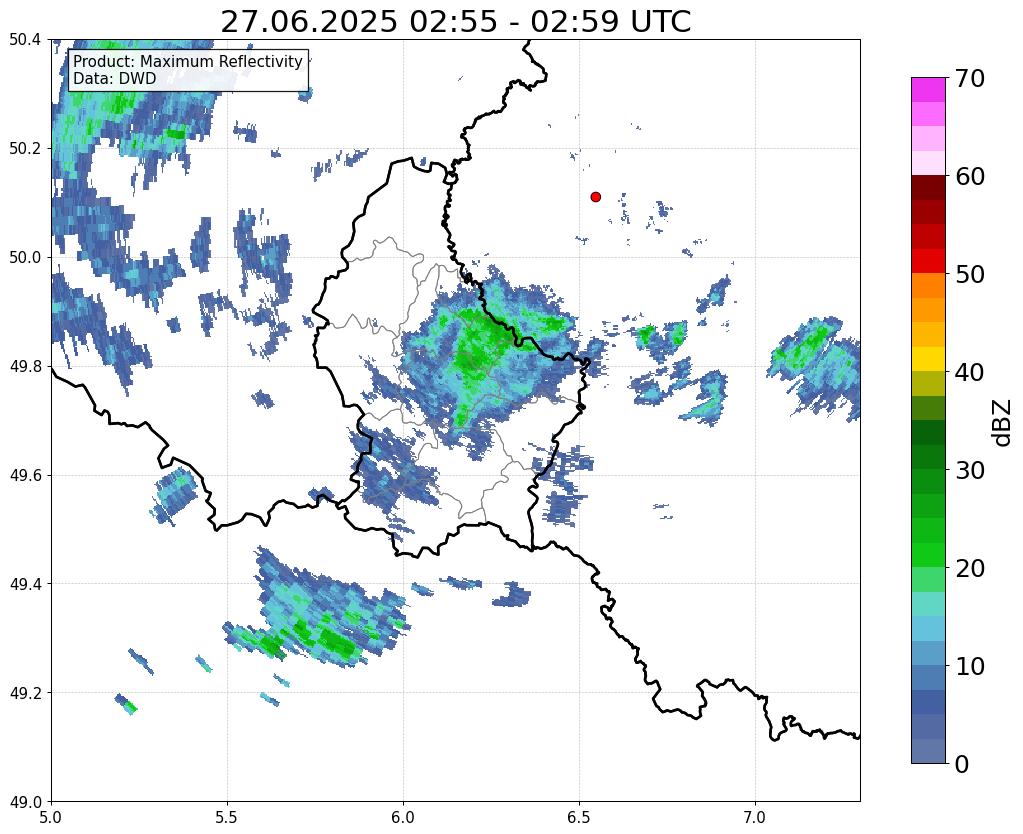Click the longitude 6.5 axis label
The height and width of the screenshot is (834, 1023).
point(579,817)
